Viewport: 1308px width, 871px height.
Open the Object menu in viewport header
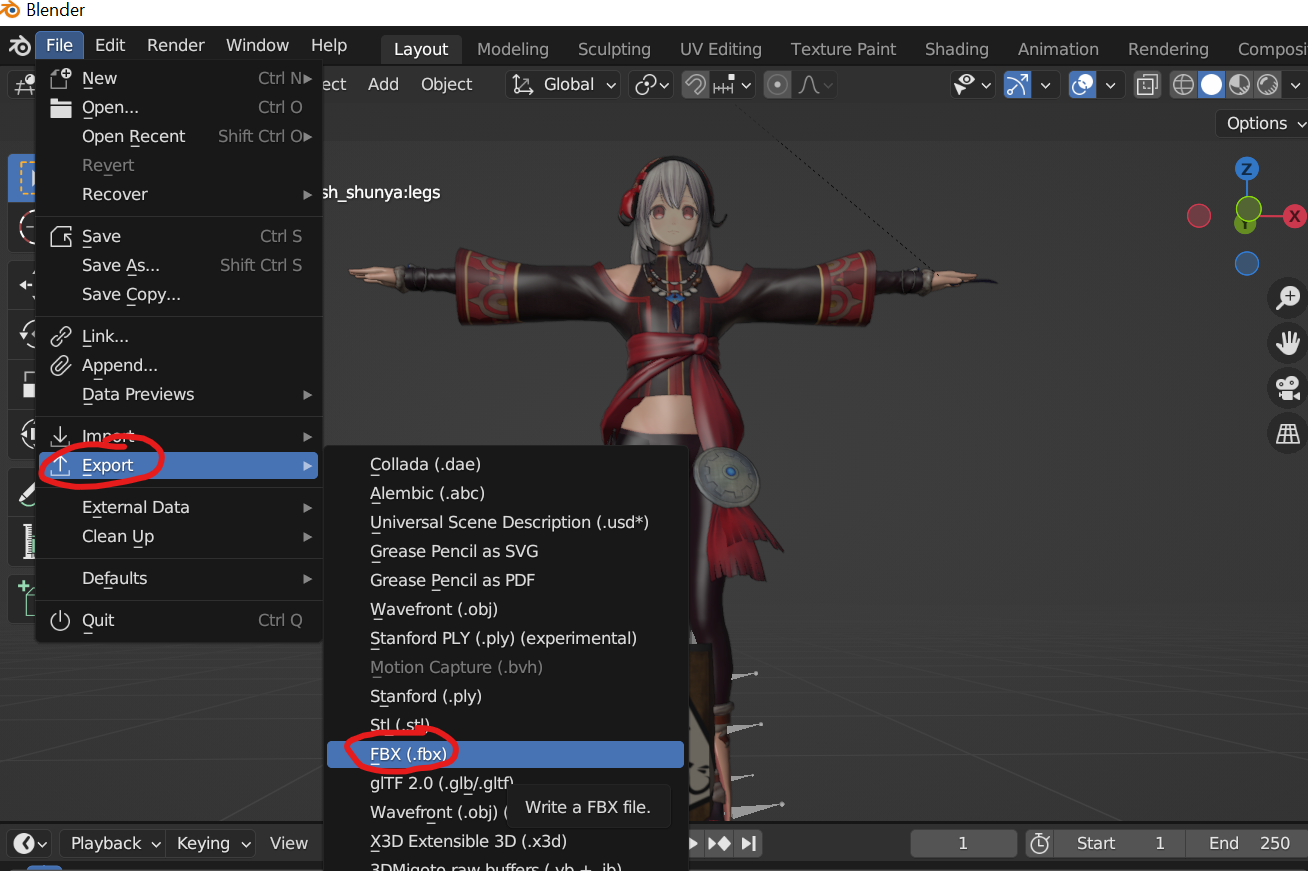[446, 85]
